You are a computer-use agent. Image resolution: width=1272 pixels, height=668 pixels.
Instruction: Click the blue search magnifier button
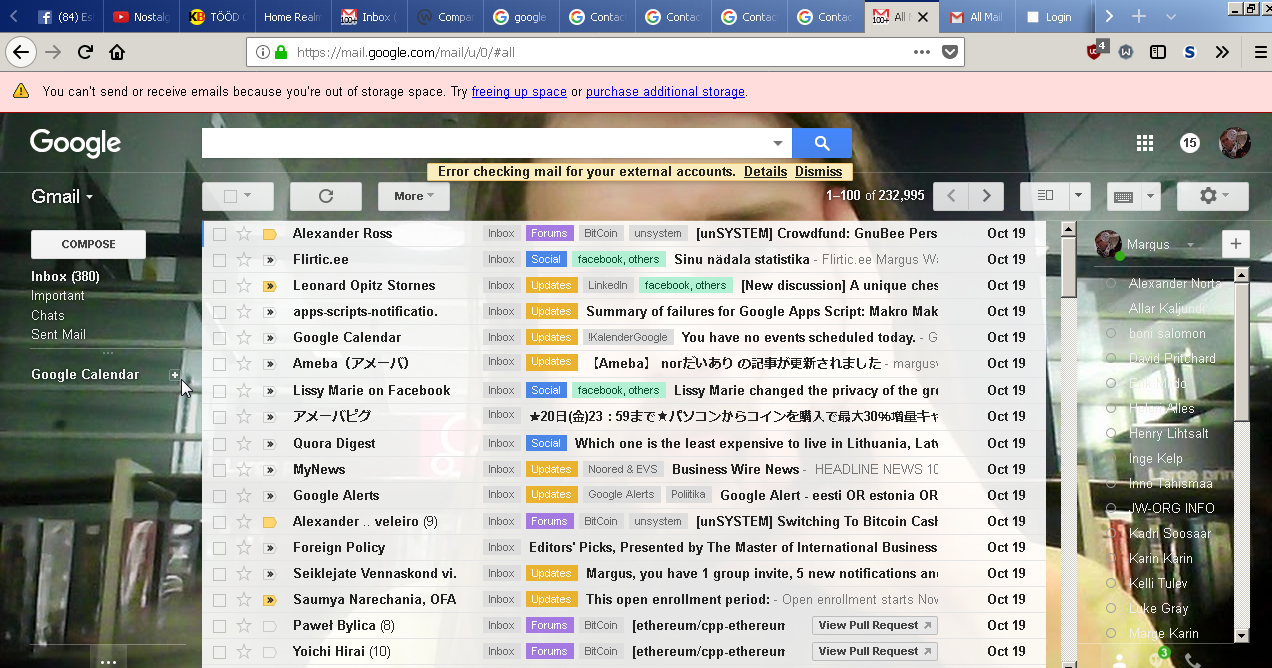tap(822, 143)
